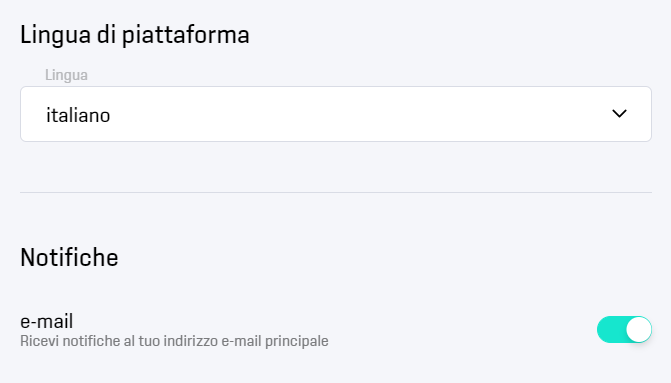Click the horizontal divider between sections
Screen dimensions: 671x383
(336, 193)
